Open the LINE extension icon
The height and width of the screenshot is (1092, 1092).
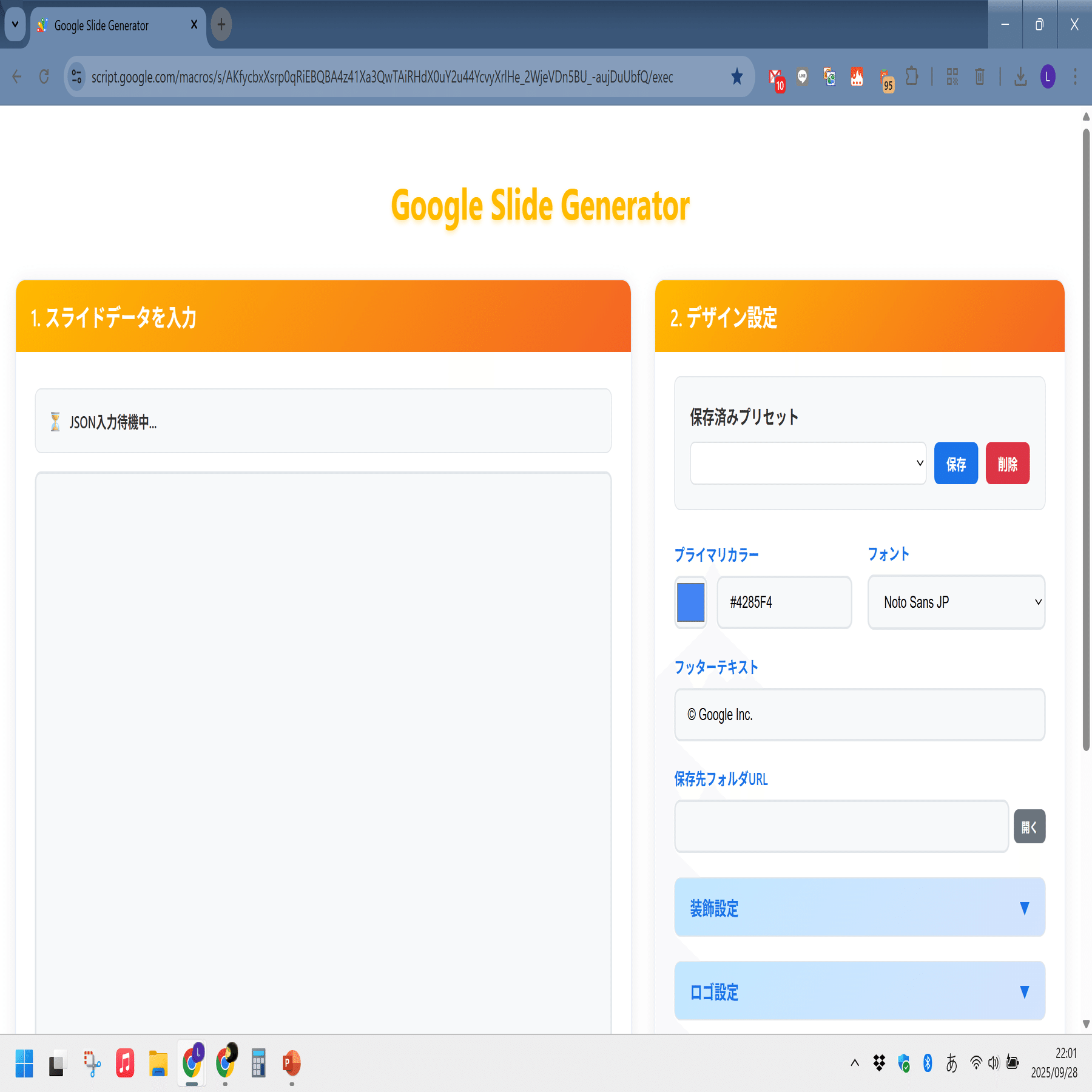click(x=803, y=77)
